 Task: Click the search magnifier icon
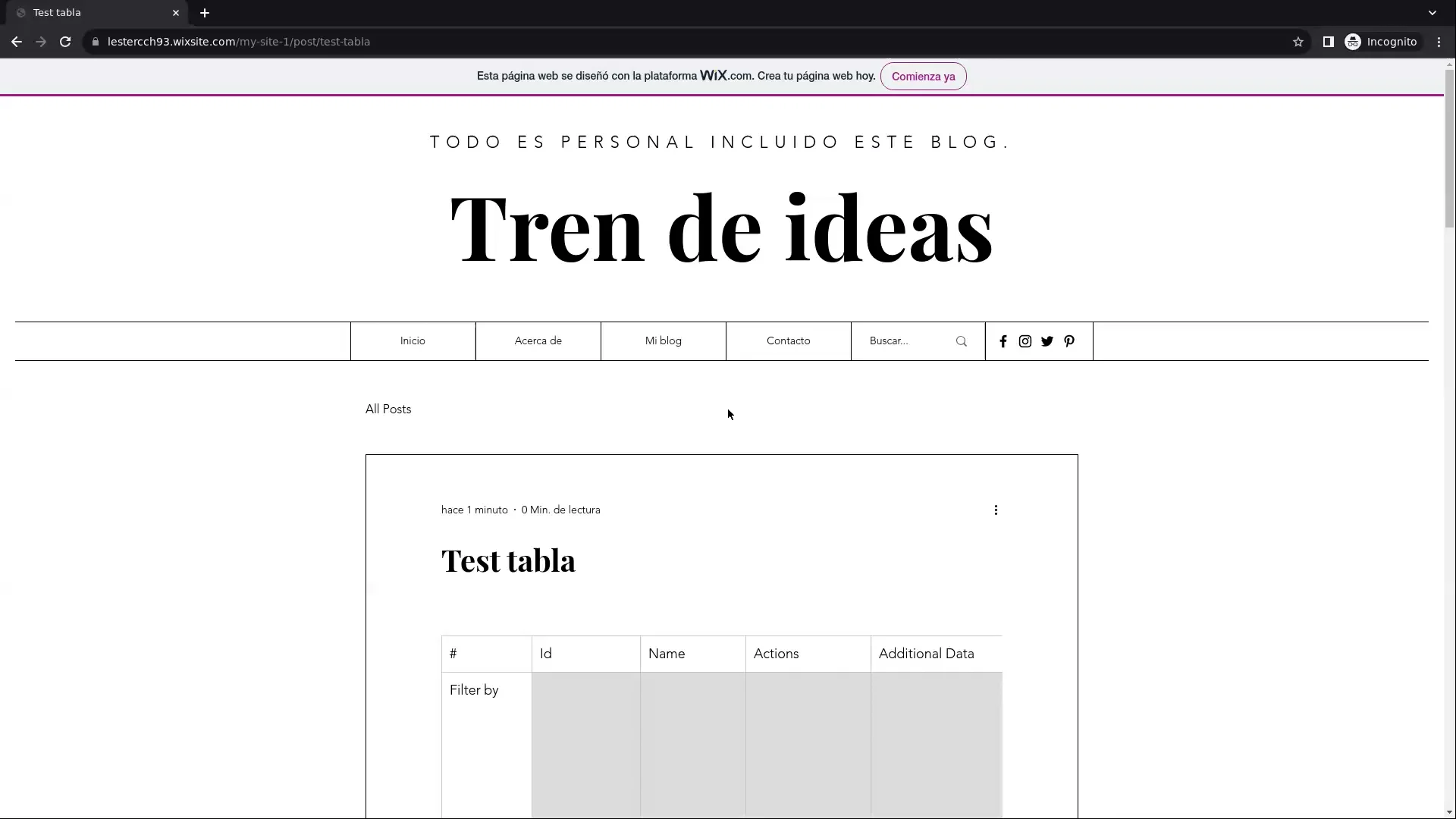962,341
